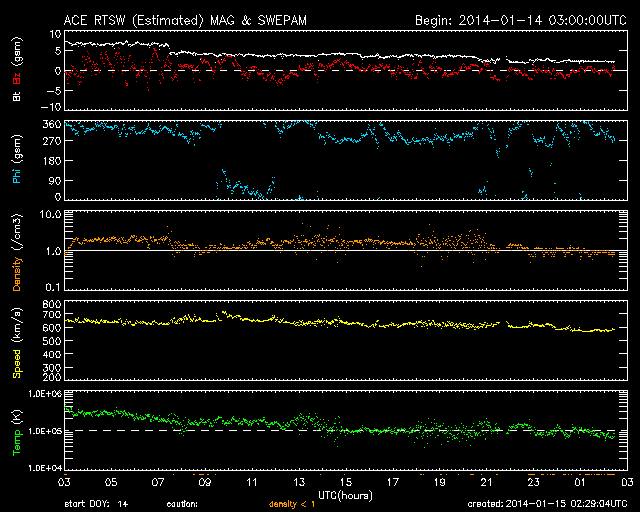This screenshot has height=512, width=640.
Task: Select the Phi (gsm) axis label
Action: (x=16, y=162)
